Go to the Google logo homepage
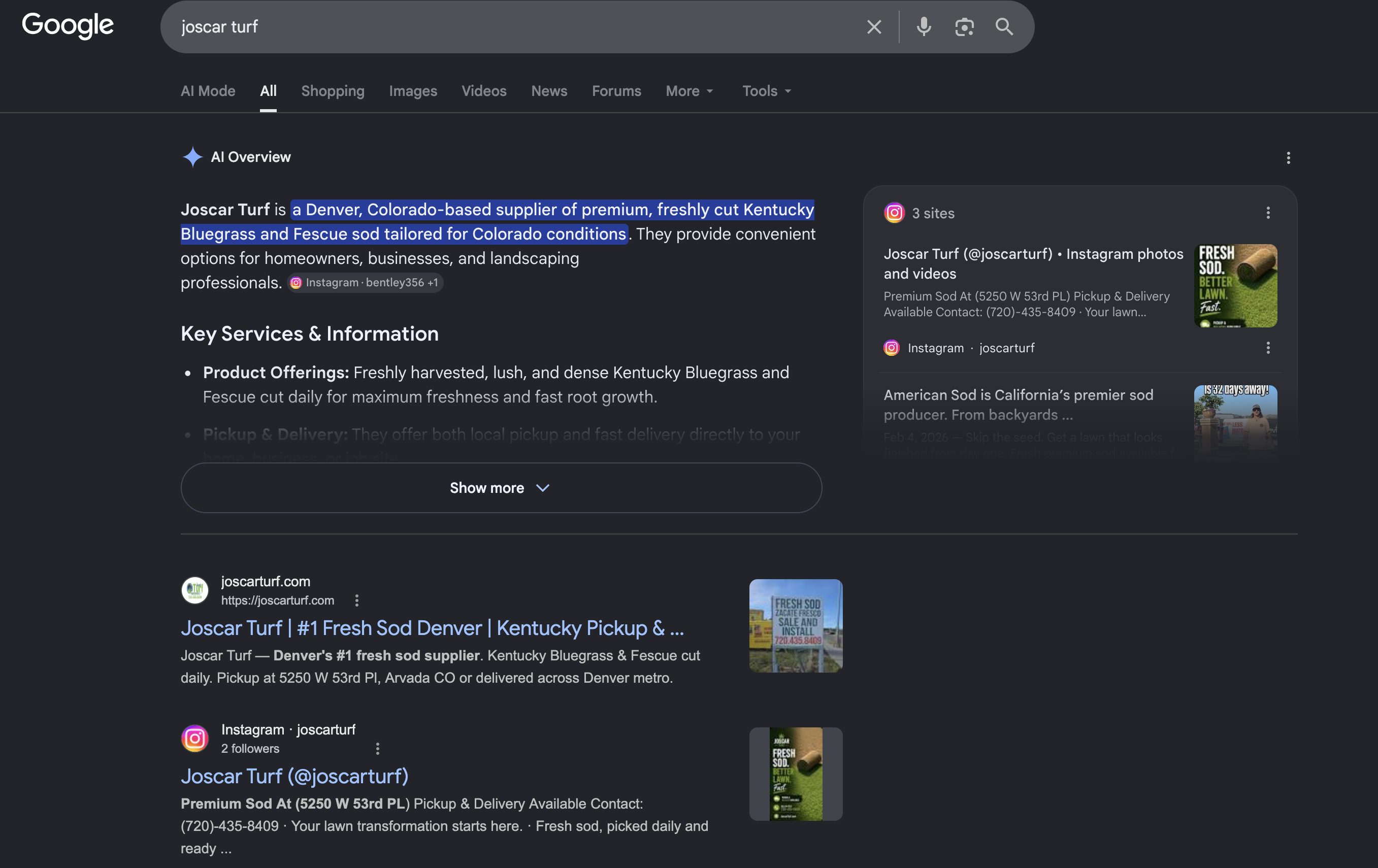The height and width of the screenshot is (868, 1378). pyautogui.click(x=68, y=25)
